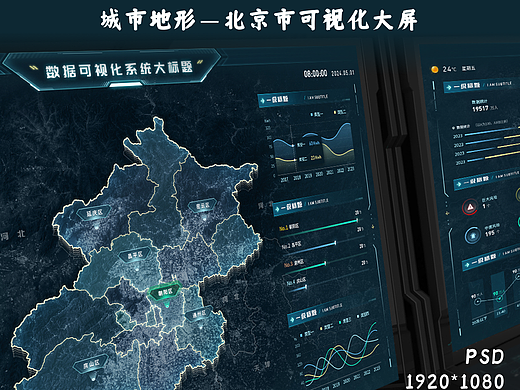Click the value 195 next to house icon
Viewport: 520px width, 390px height.
pos(490,233)
